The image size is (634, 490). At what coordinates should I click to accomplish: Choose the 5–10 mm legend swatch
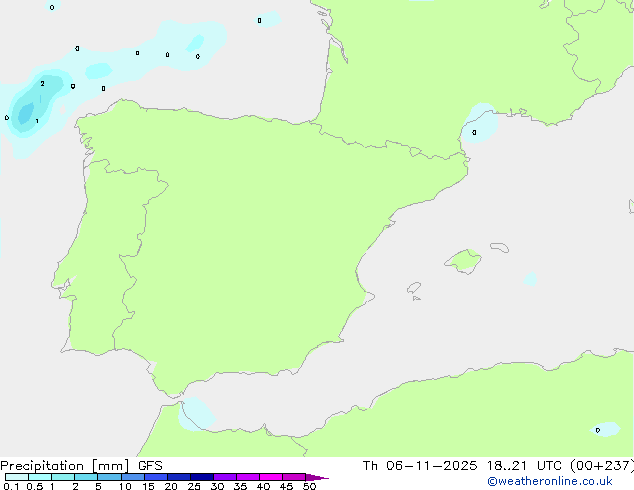coord(109,477)
